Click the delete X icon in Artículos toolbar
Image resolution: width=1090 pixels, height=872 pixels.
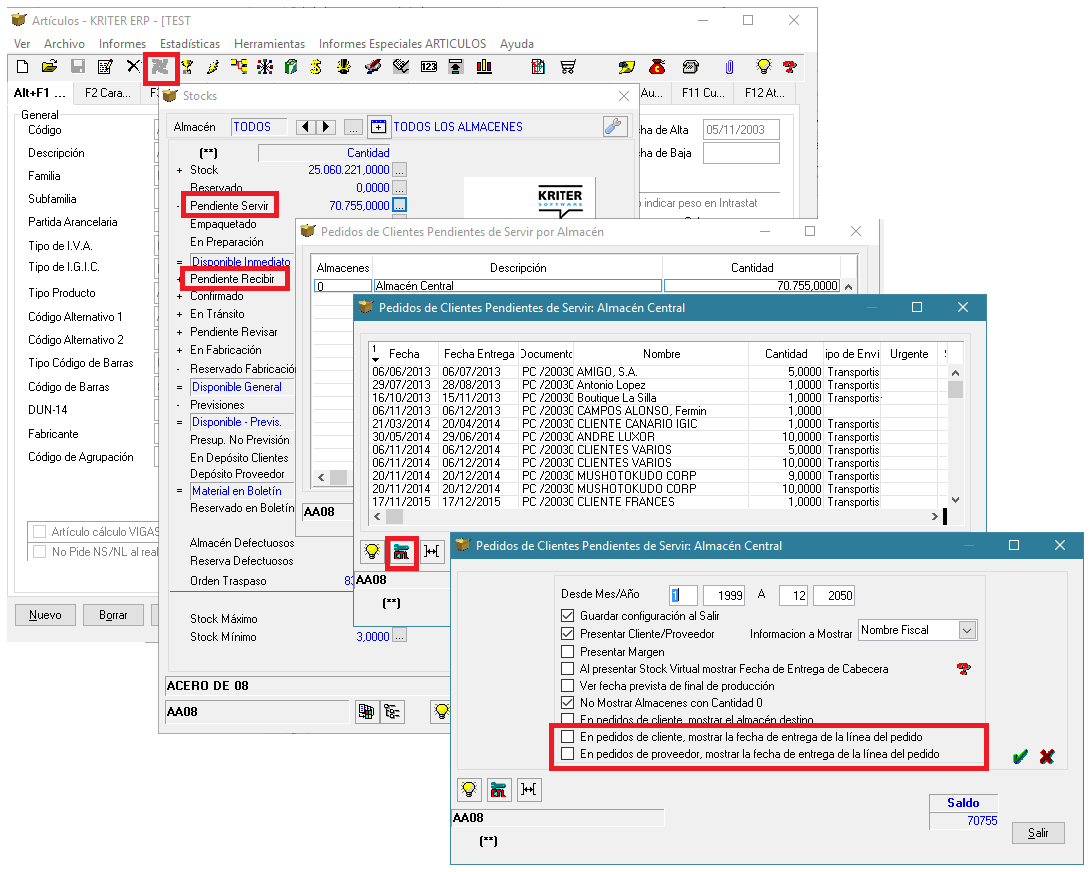click(x=133, y=67)
